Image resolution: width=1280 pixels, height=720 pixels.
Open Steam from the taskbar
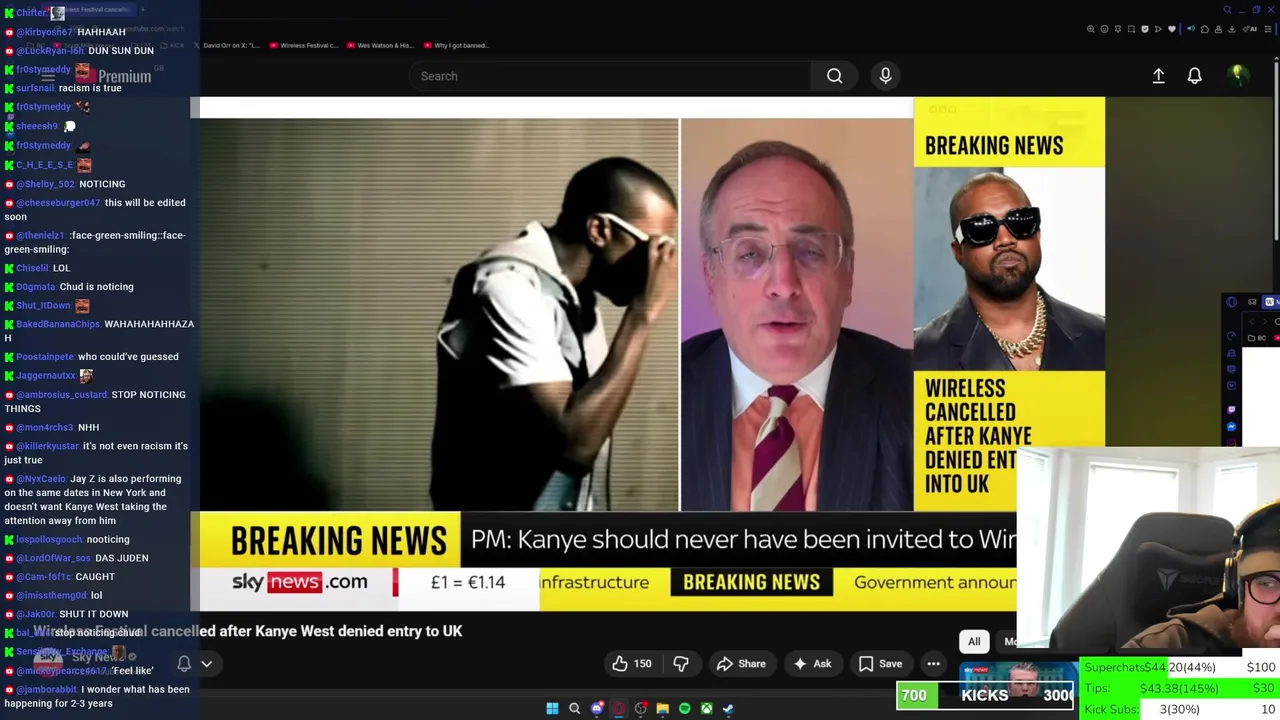click(728, 708)
